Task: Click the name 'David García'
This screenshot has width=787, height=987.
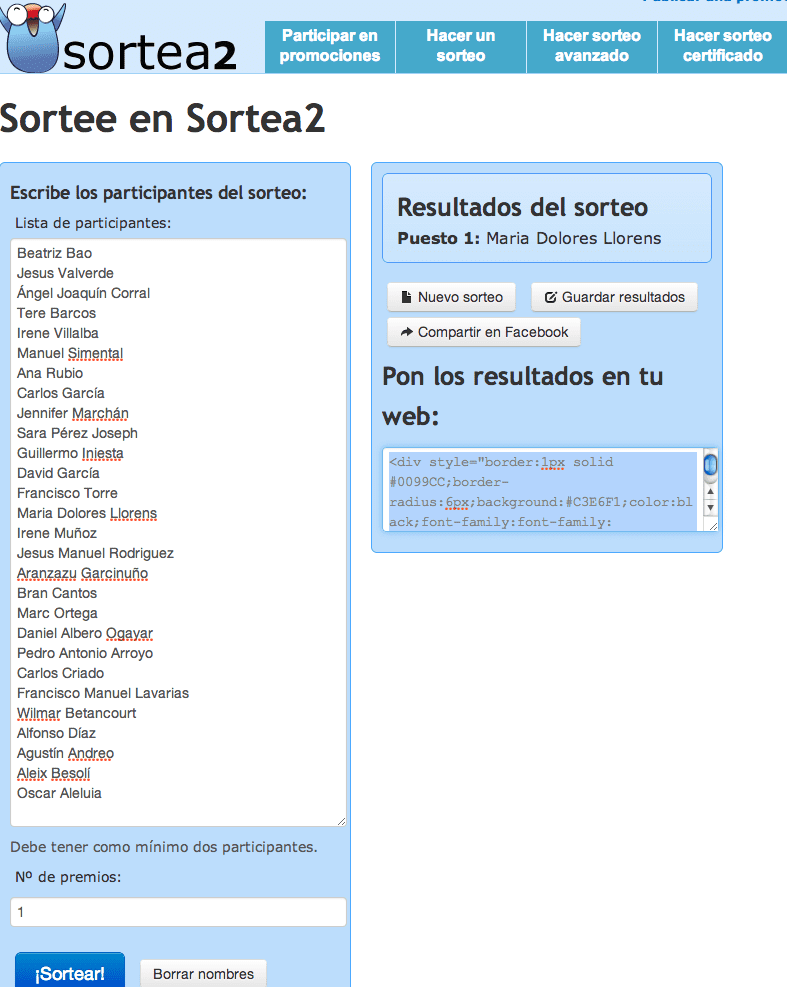Action: pos(59,473)
